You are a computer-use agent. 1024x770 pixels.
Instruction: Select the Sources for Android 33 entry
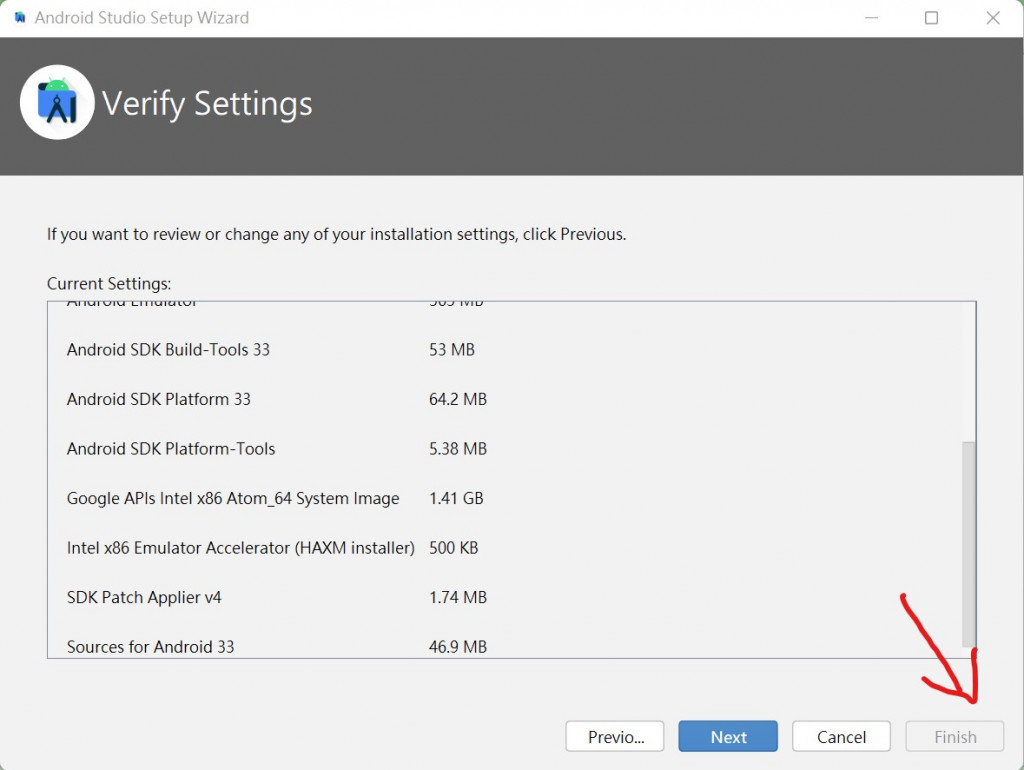(150, 647)
